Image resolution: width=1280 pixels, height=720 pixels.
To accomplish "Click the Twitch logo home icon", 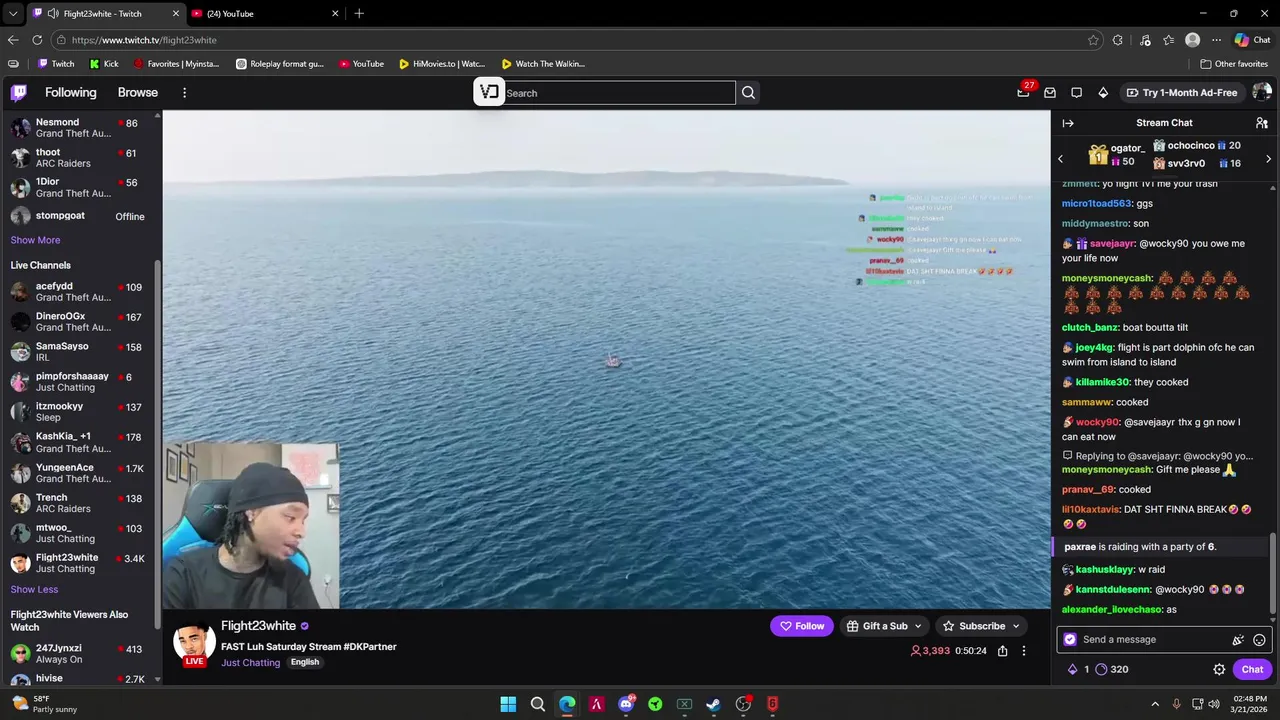I will click(18, 93).
